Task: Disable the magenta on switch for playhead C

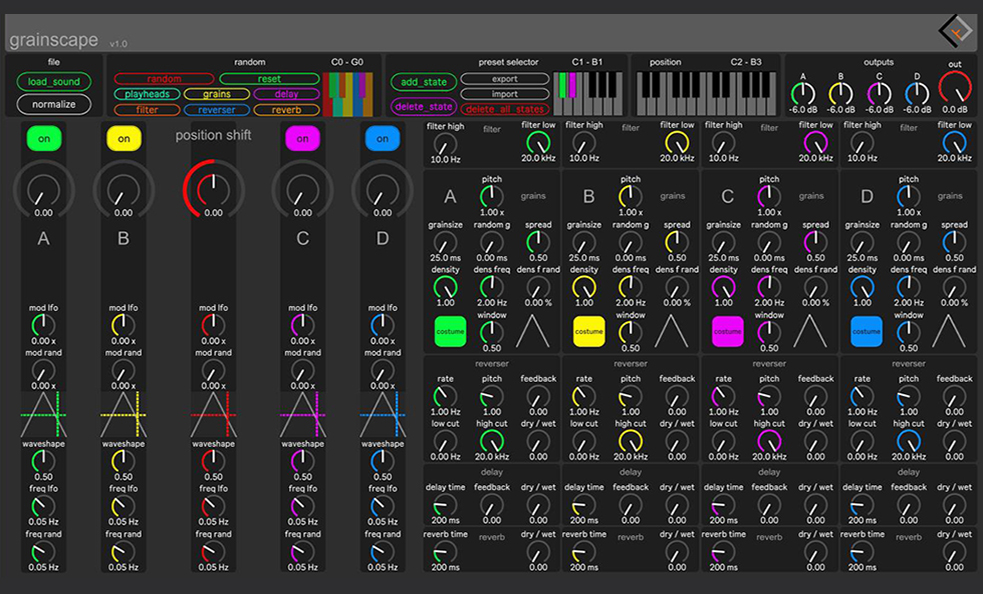Action: [x=302, y=139]
